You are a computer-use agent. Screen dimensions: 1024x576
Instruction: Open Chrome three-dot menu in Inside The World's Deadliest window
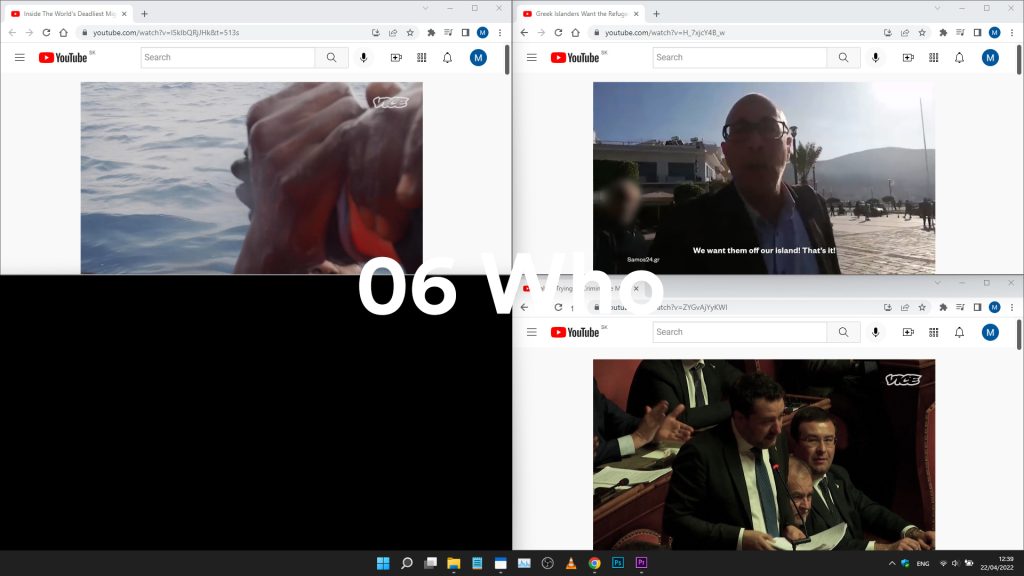[500, 33]
